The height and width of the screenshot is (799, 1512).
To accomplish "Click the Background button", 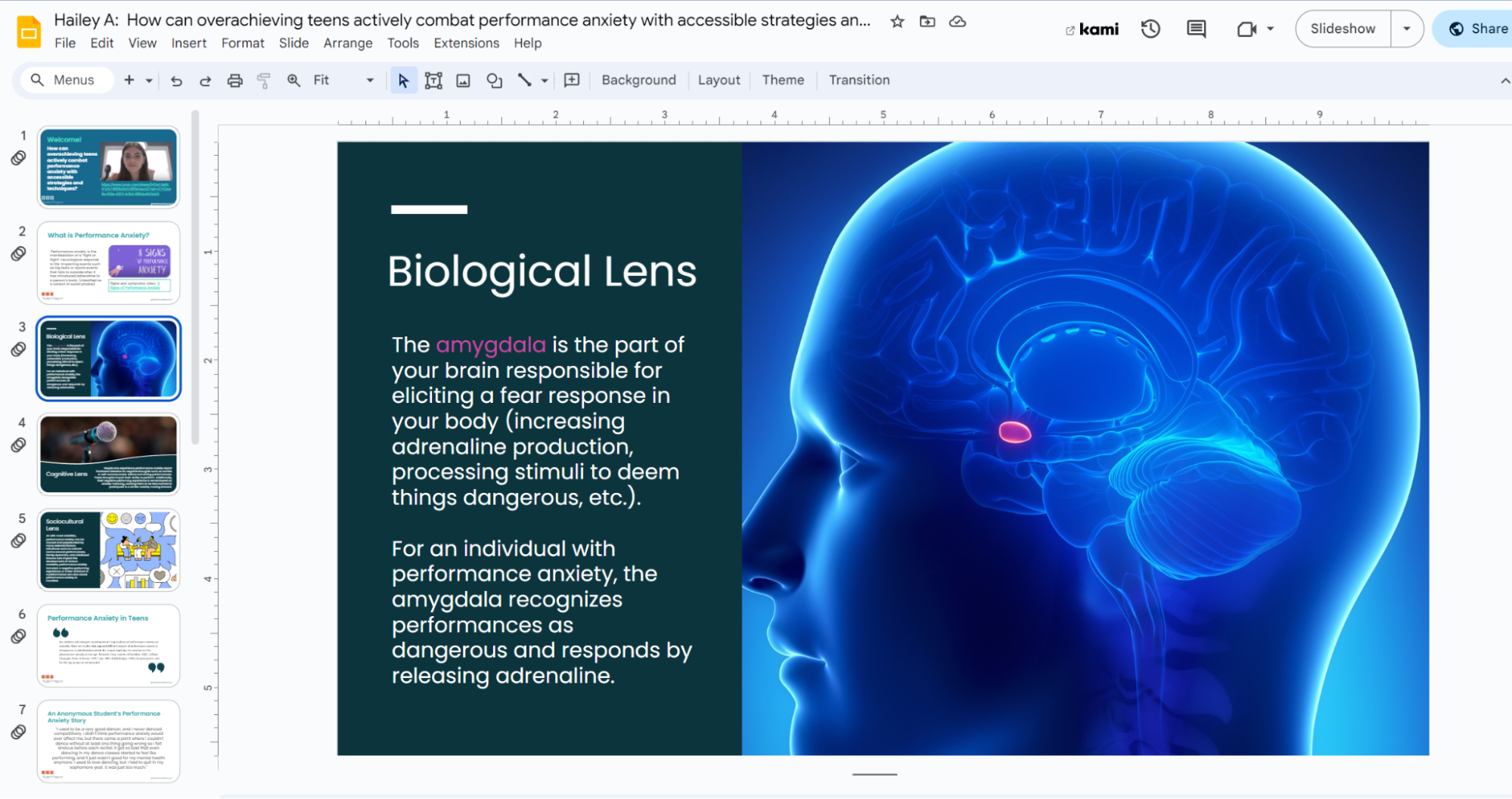I will pos(638,80).
